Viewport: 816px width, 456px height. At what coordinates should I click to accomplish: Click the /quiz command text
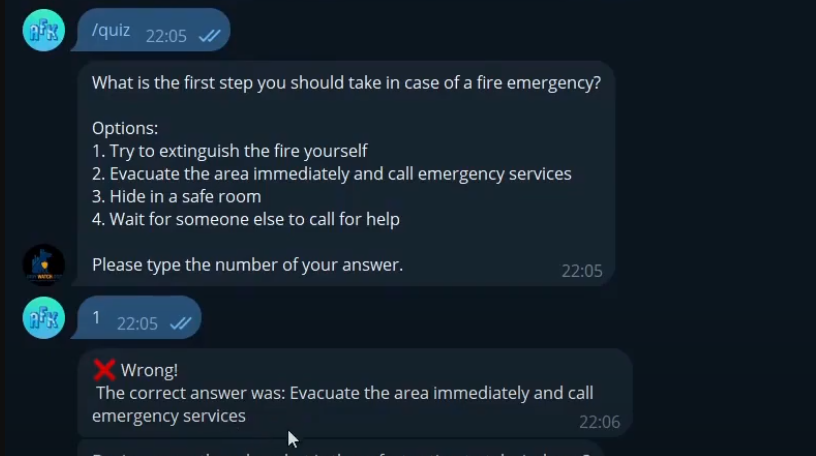[111, 30]
